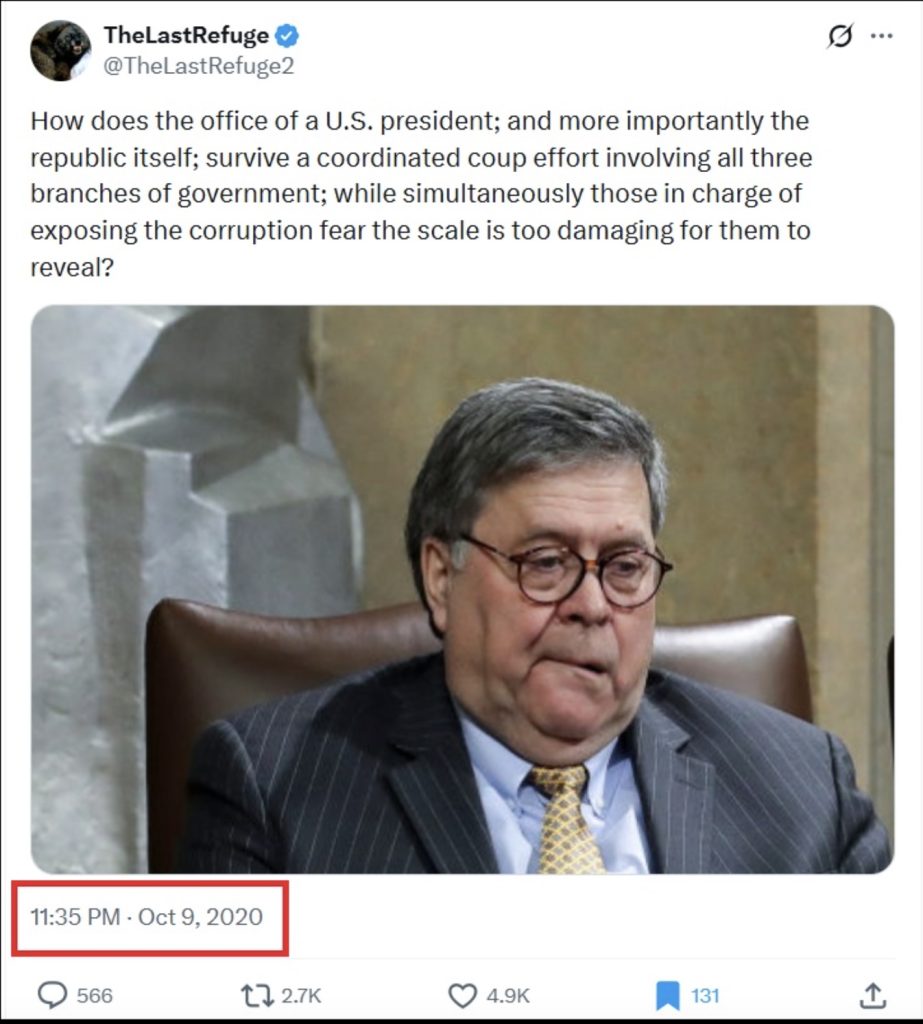Click the Grok slashed-circle icon

coord(840,37)
